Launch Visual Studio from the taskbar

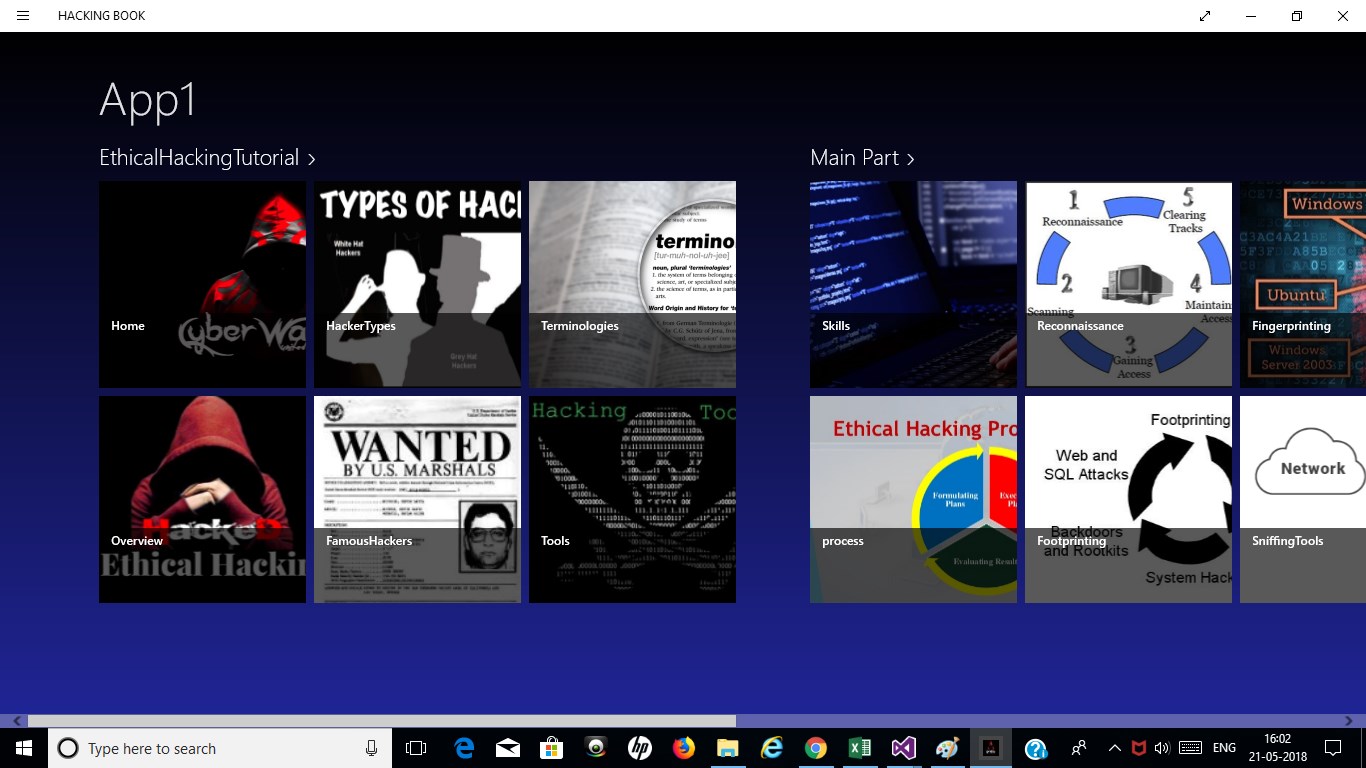tap(903, 748)
